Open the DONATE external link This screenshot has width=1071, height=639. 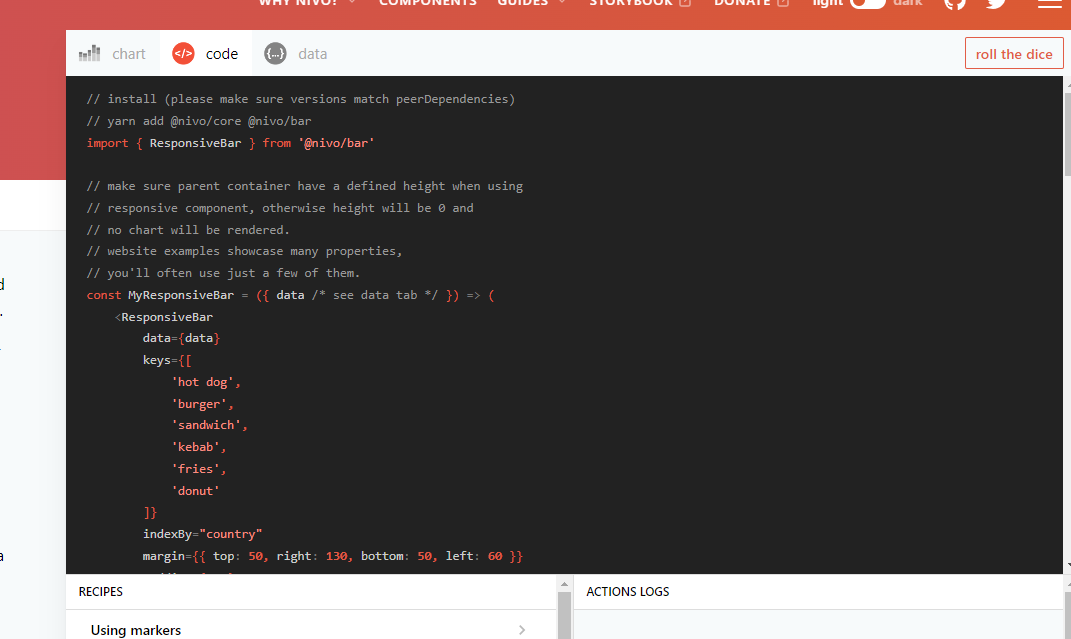(751, 3)
